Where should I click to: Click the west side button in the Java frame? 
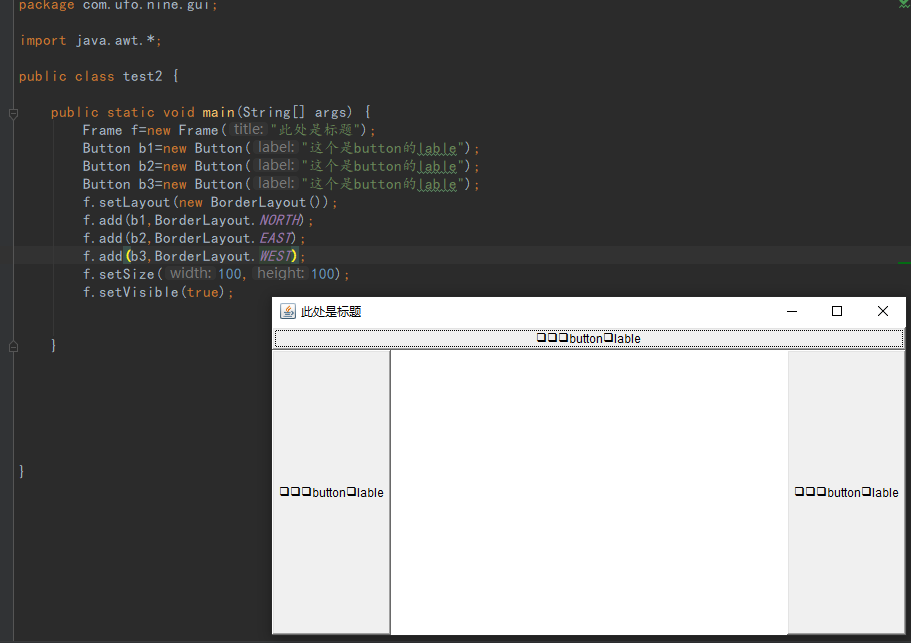[331, 492]
